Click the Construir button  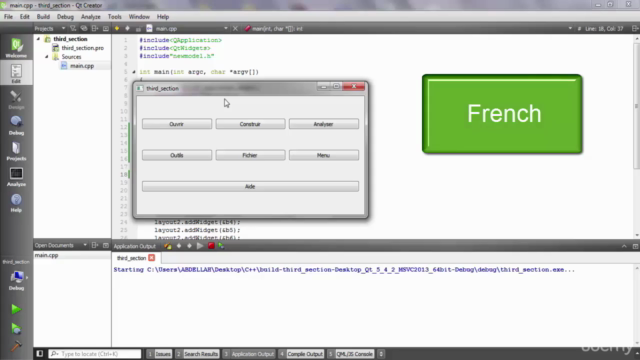(250, 124)
